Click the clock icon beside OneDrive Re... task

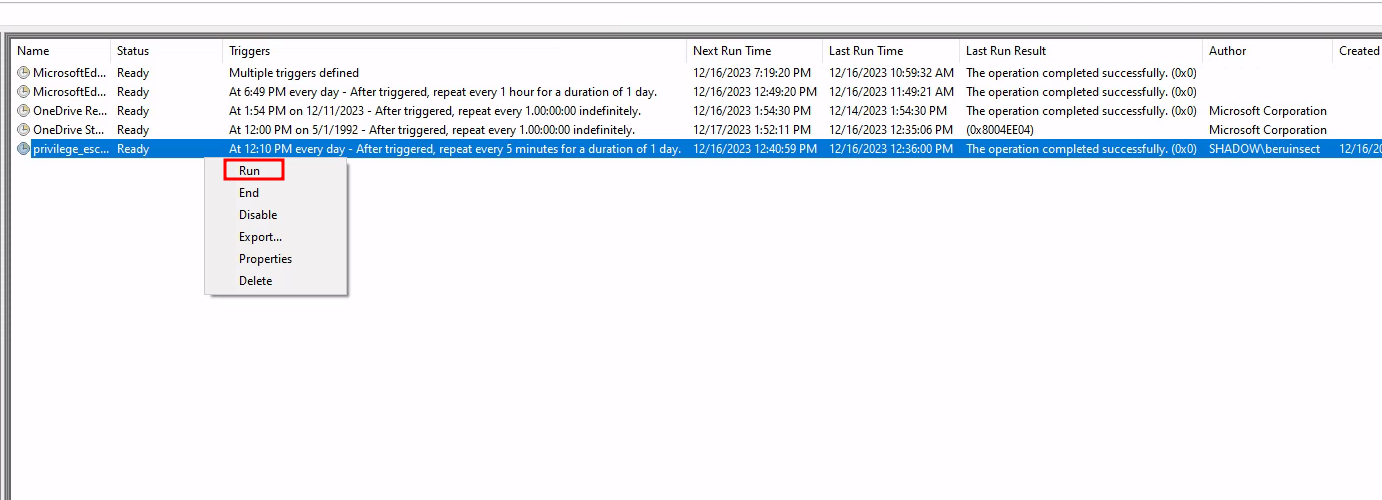click(24, 111)
